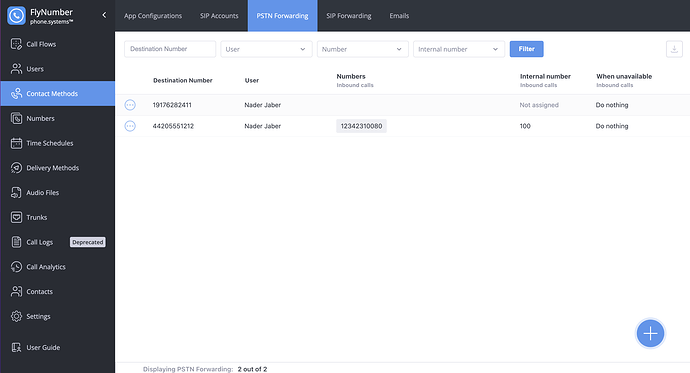Viewport: 690px width, 373px height.
Task: Open the Users section icon
Action: [16, 69]
